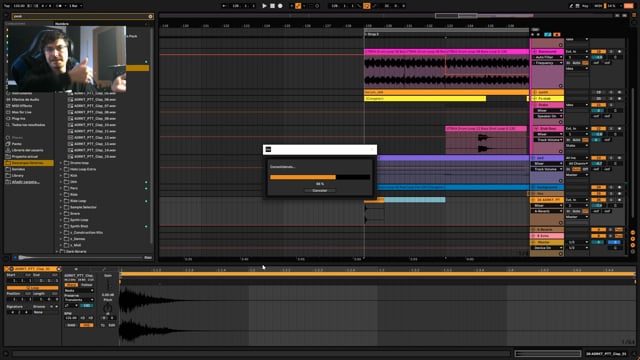Toggle the Computer MIDI Keyboard icon

tap(577, 6)
